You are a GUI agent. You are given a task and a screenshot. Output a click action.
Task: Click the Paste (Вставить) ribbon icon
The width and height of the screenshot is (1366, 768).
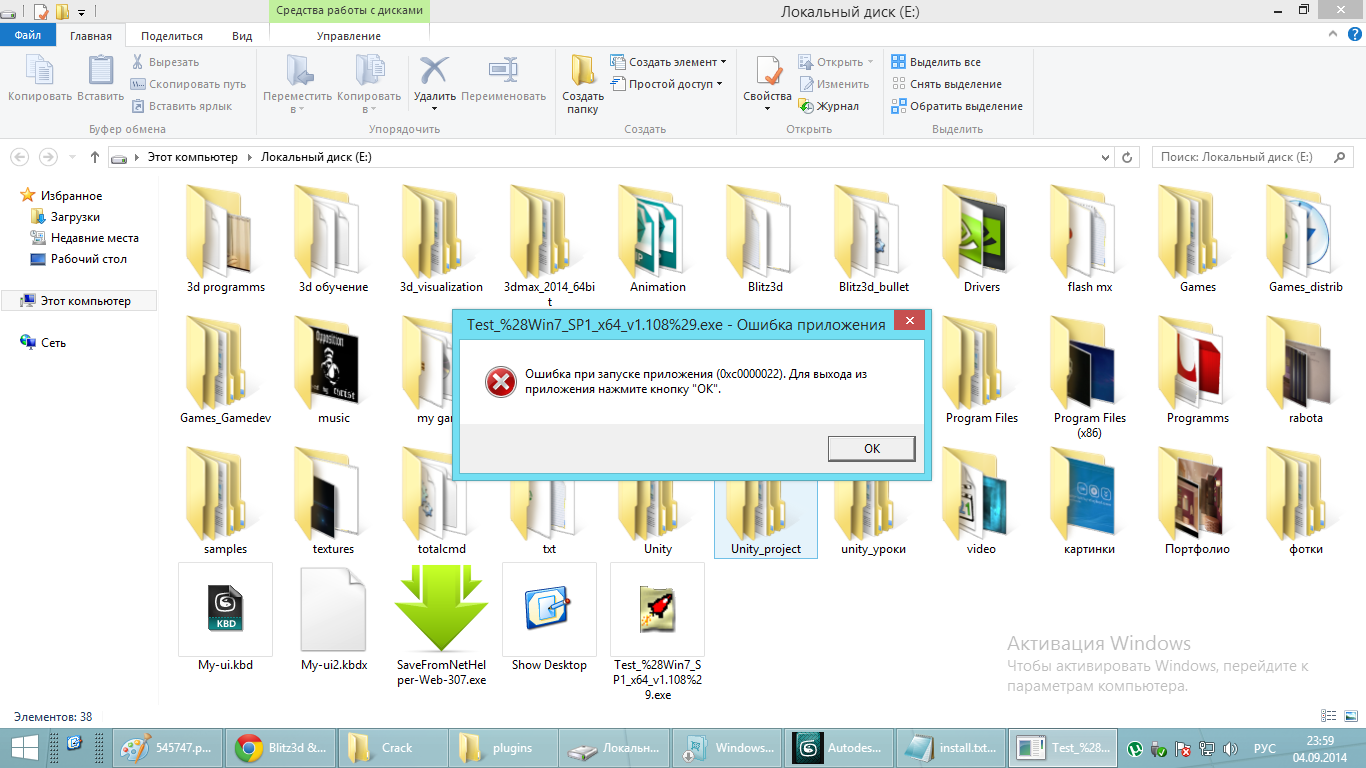click(x=100, y=73)
